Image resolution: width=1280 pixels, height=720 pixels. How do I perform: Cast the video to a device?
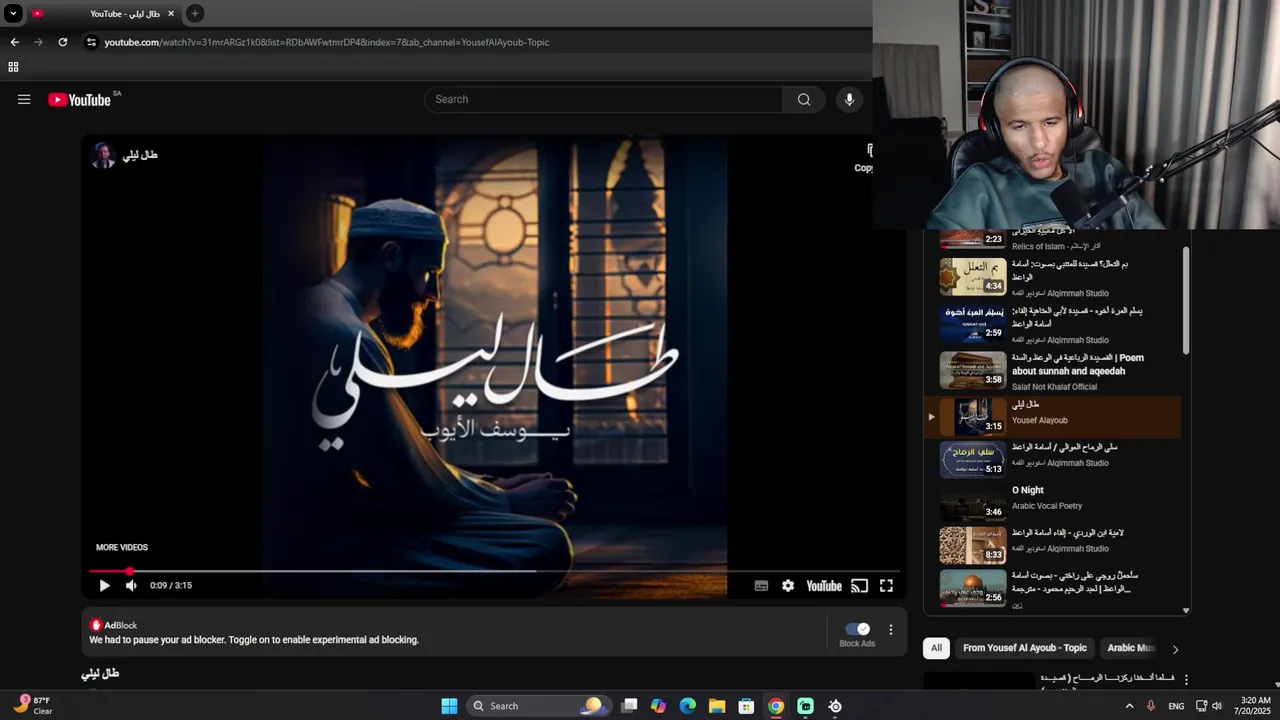coord(859,586)
